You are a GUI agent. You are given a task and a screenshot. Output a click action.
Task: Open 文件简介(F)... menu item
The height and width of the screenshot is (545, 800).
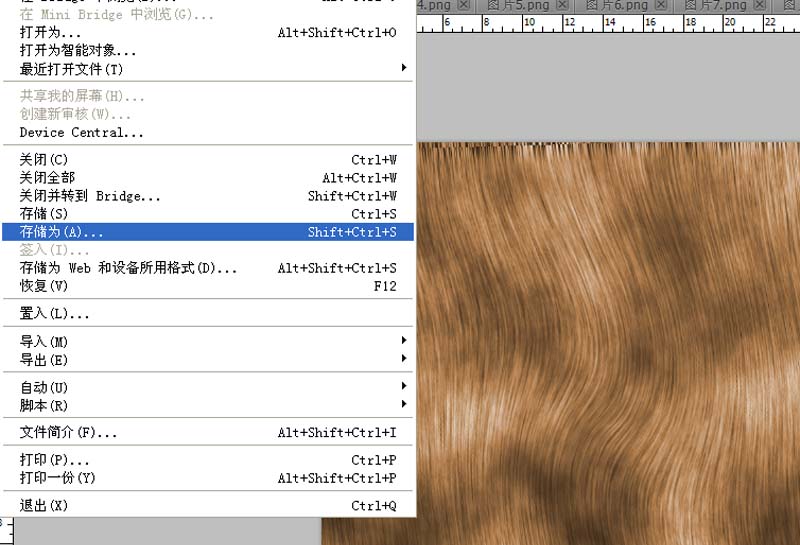coord(208,433)
